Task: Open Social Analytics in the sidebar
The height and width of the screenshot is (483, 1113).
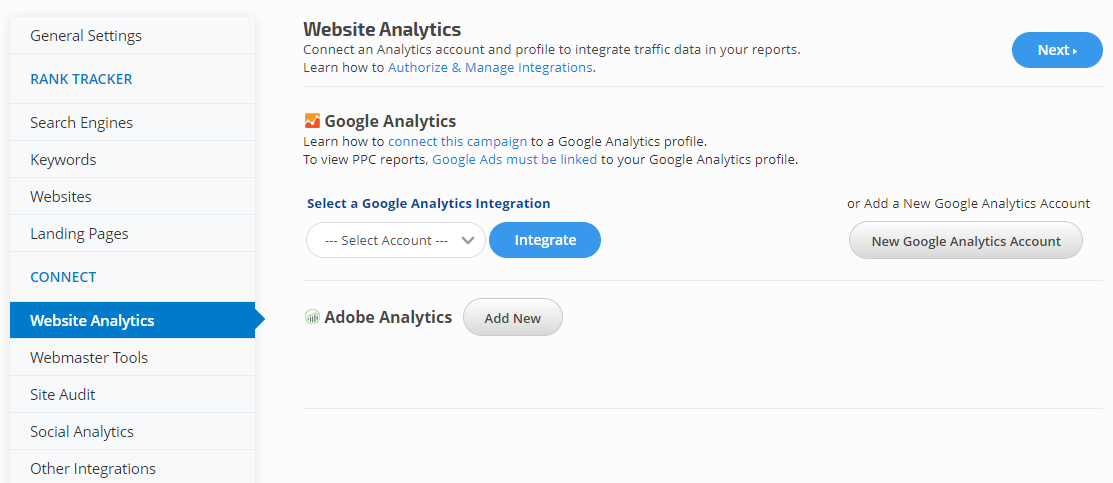Action: click(82, 432)
